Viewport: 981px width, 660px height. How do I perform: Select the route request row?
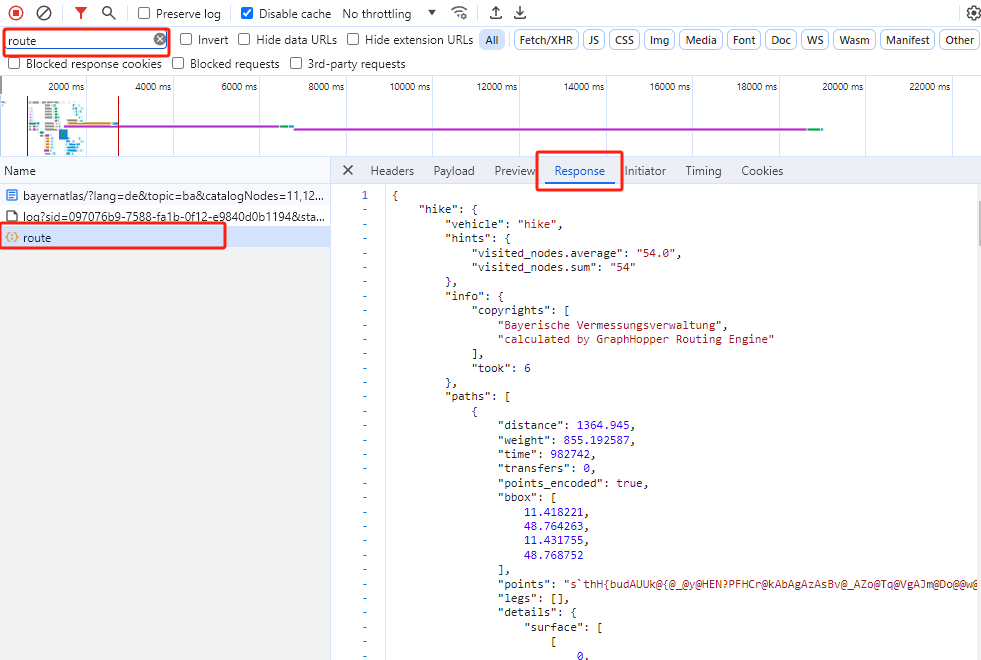pos(165,237)
